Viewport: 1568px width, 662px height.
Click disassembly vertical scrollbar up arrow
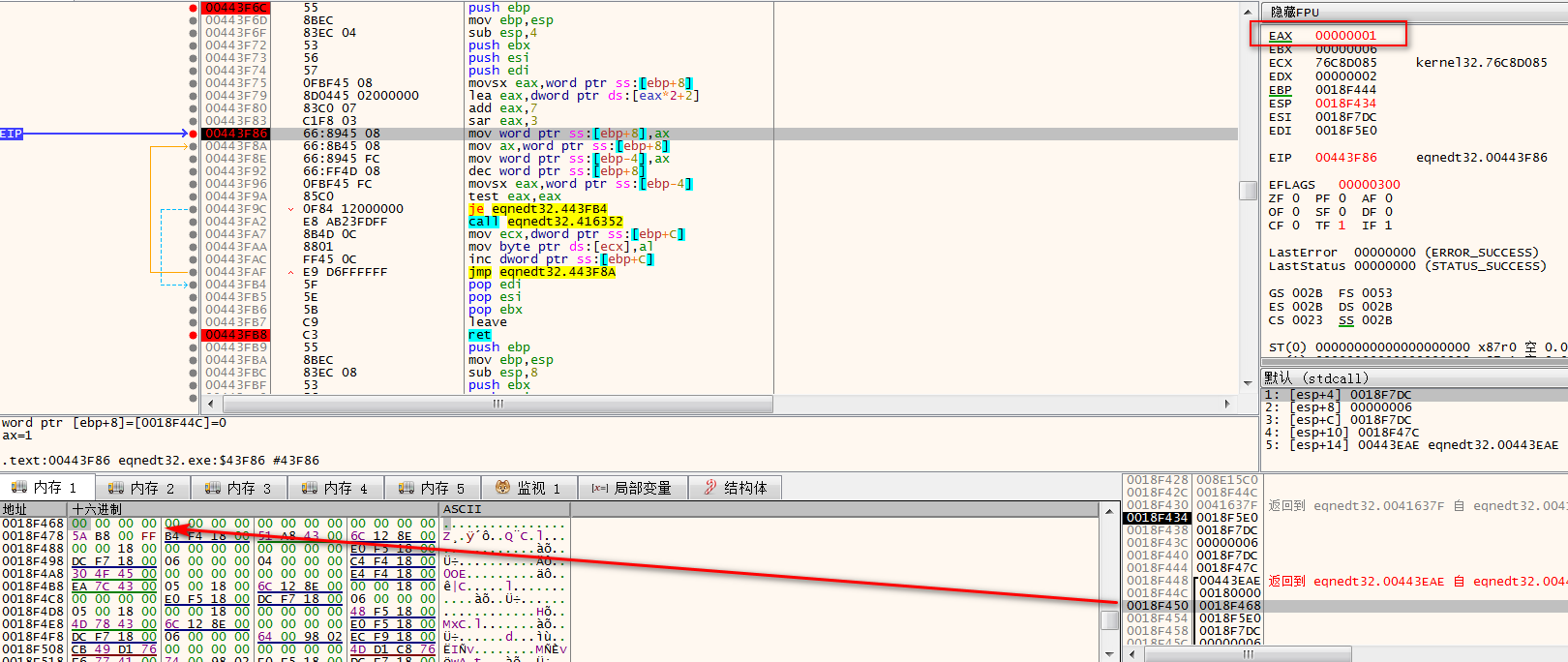1249,11
